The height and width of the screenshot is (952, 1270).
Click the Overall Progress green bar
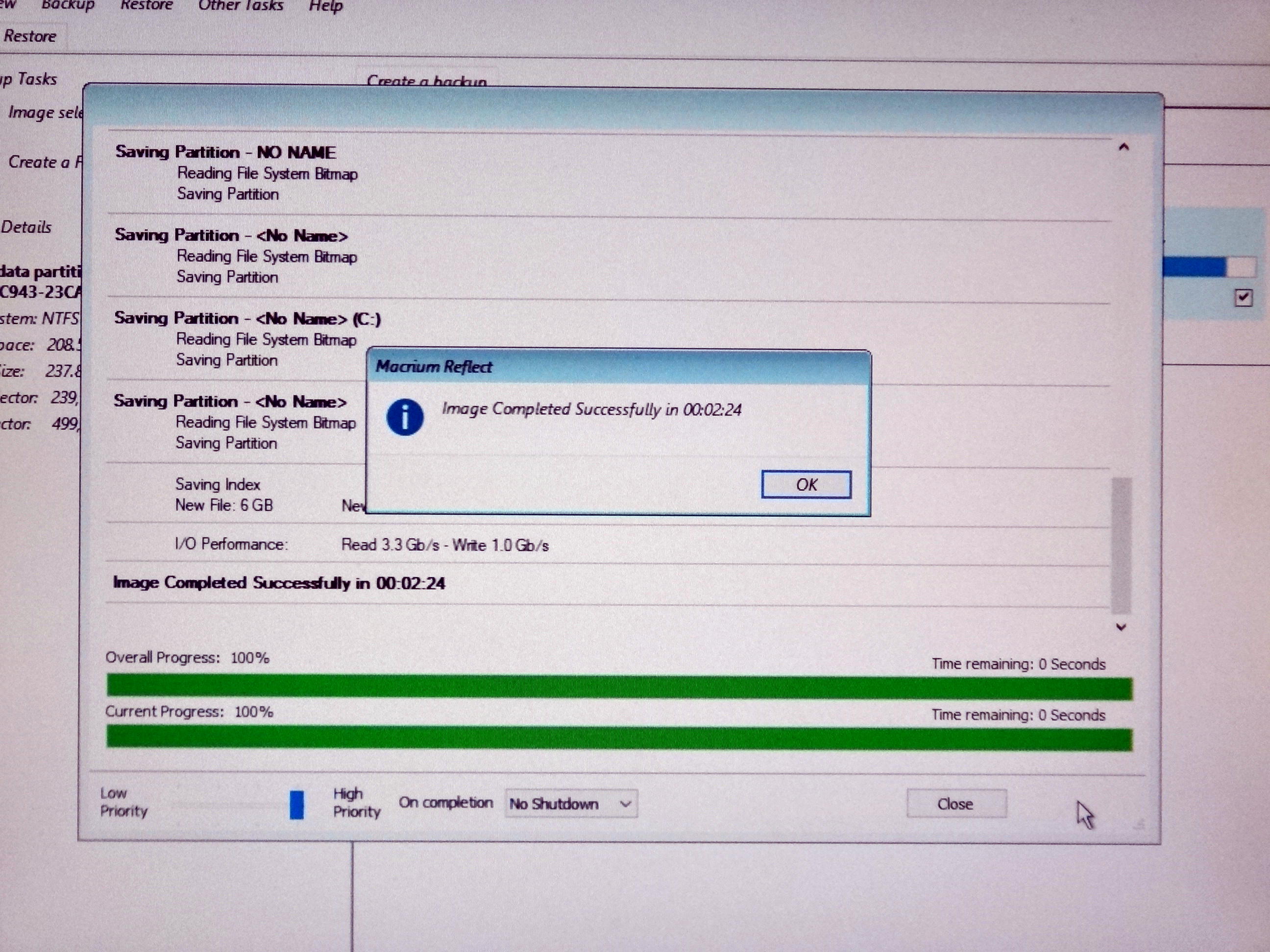coord(619,688)
